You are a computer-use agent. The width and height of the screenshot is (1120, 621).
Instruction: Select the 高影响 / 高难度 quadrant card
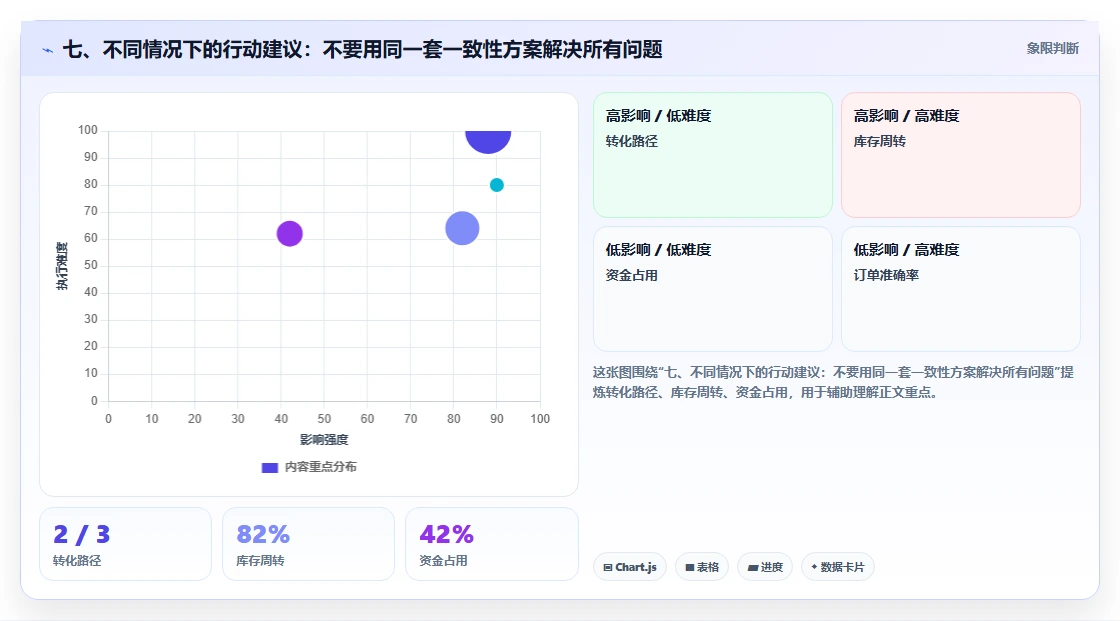[961, 155]
